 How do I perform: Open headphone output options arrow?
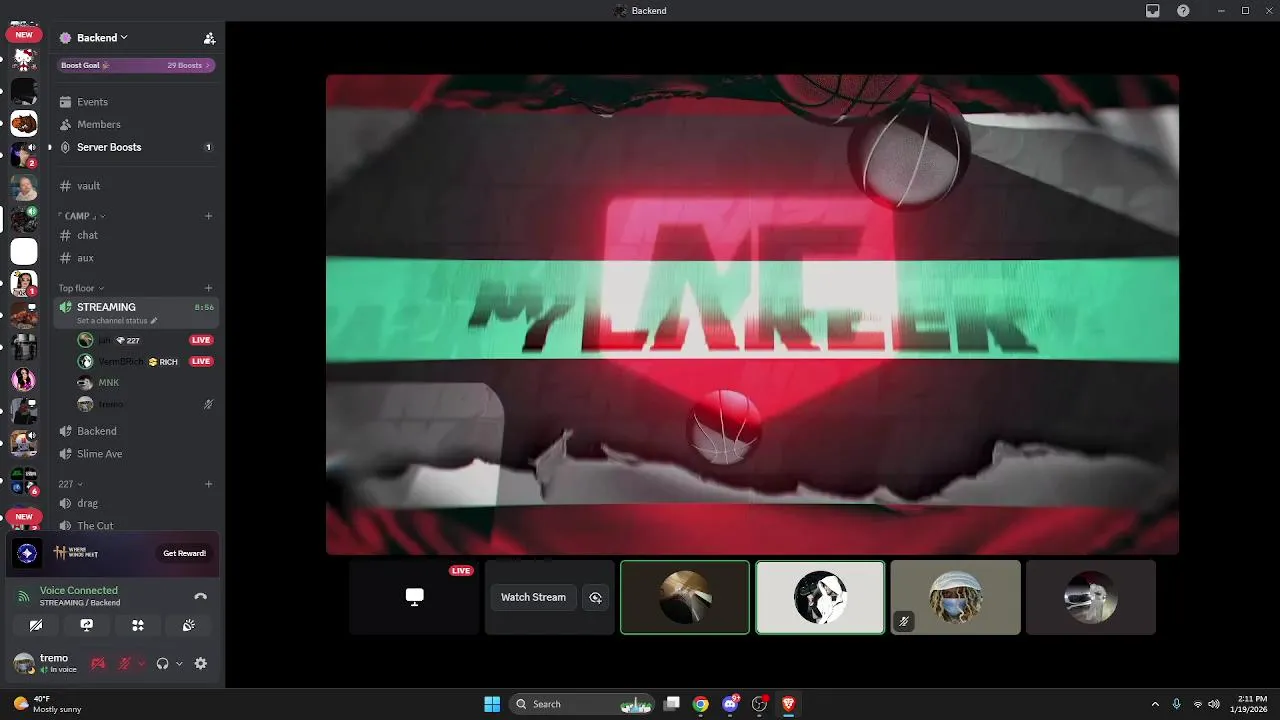pyautogui.click(x=179, y=663)
